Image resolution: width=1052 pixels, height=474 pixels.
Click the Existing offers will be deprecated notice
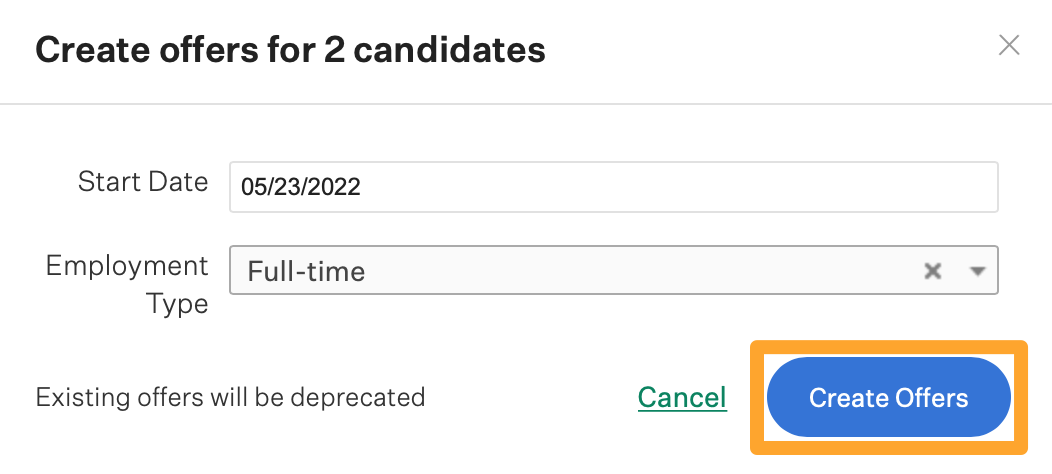point(230,397)
